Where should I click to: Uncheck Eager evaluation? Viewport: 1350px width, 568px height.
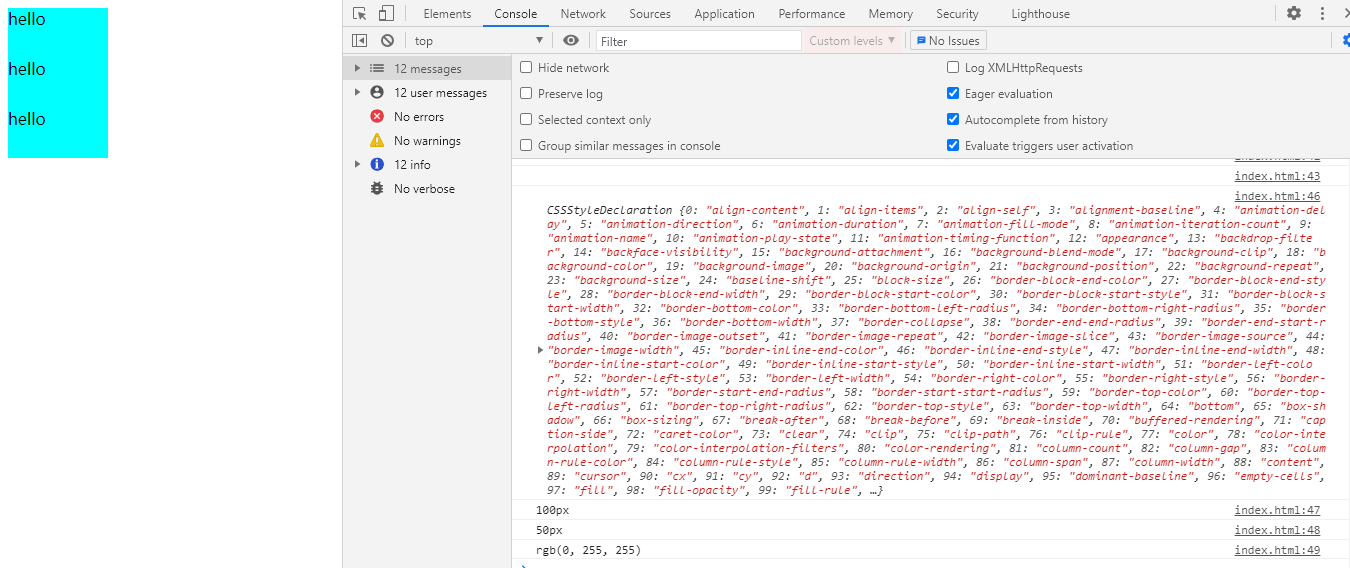click(x=953, y=93)
